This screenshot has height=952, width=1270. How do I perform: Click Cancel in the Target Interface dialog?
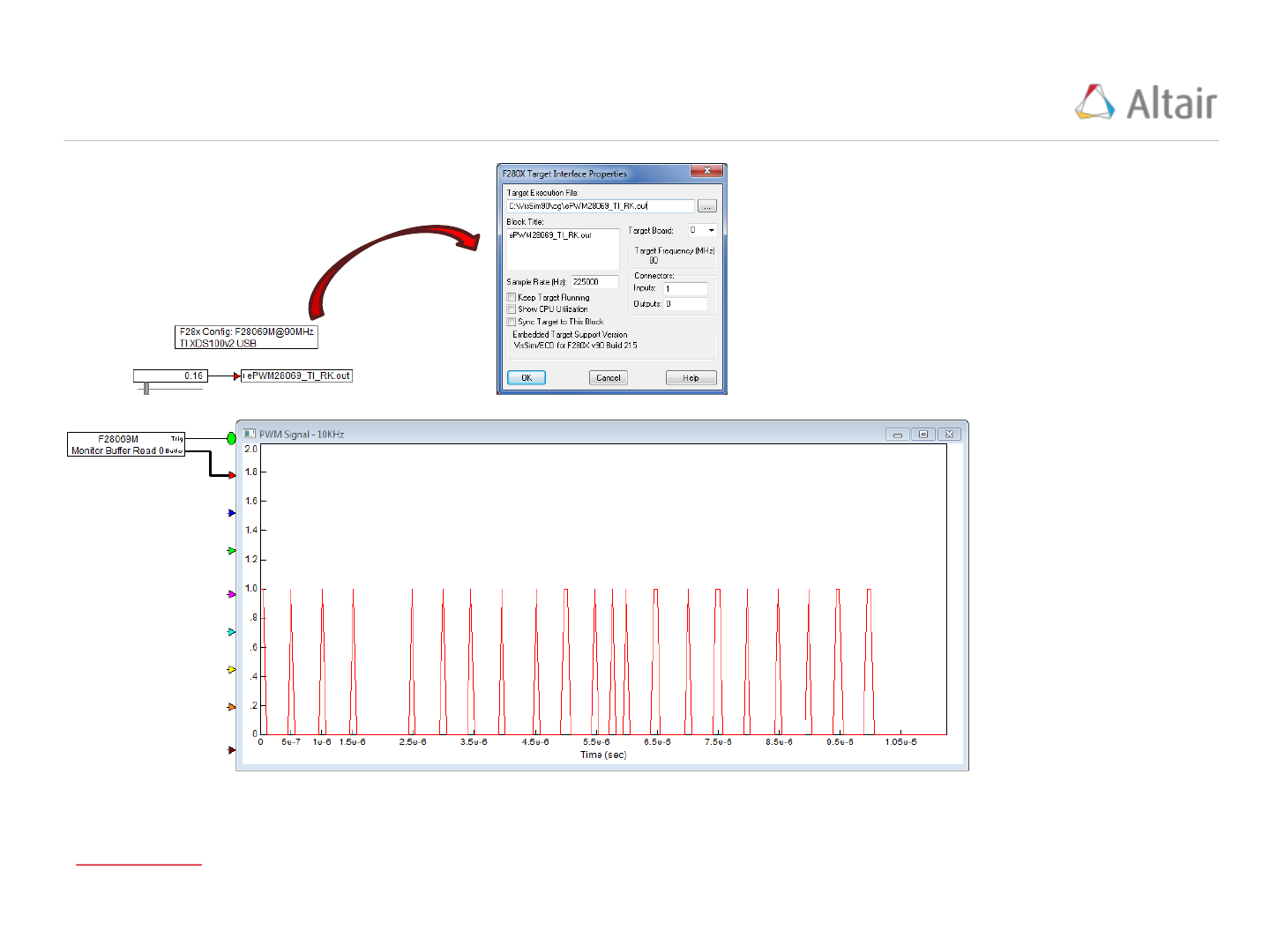609,377
